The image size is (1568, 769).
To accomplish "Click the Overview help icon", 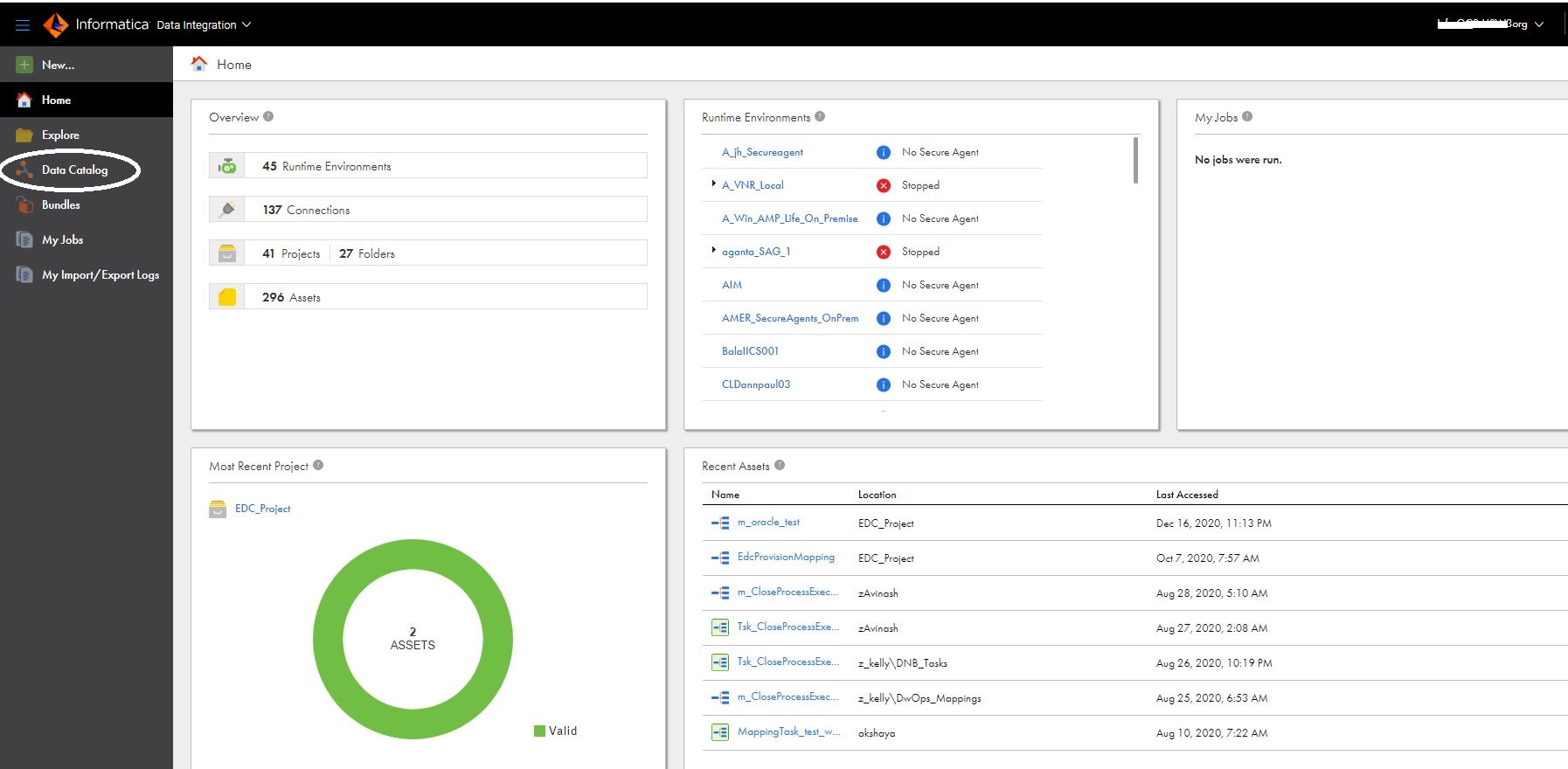I will [x=268, y=116].
